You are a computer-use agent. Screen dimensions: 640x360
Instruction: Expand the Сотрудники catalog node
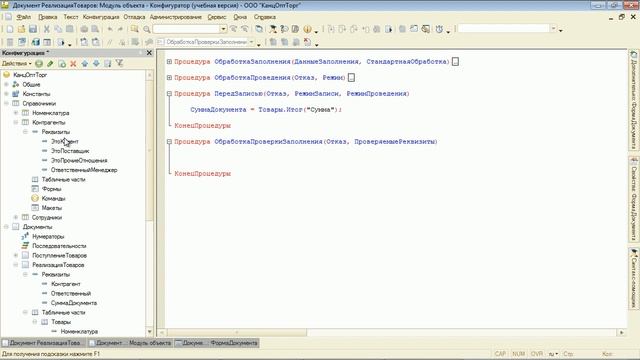[x=16, y=217]
